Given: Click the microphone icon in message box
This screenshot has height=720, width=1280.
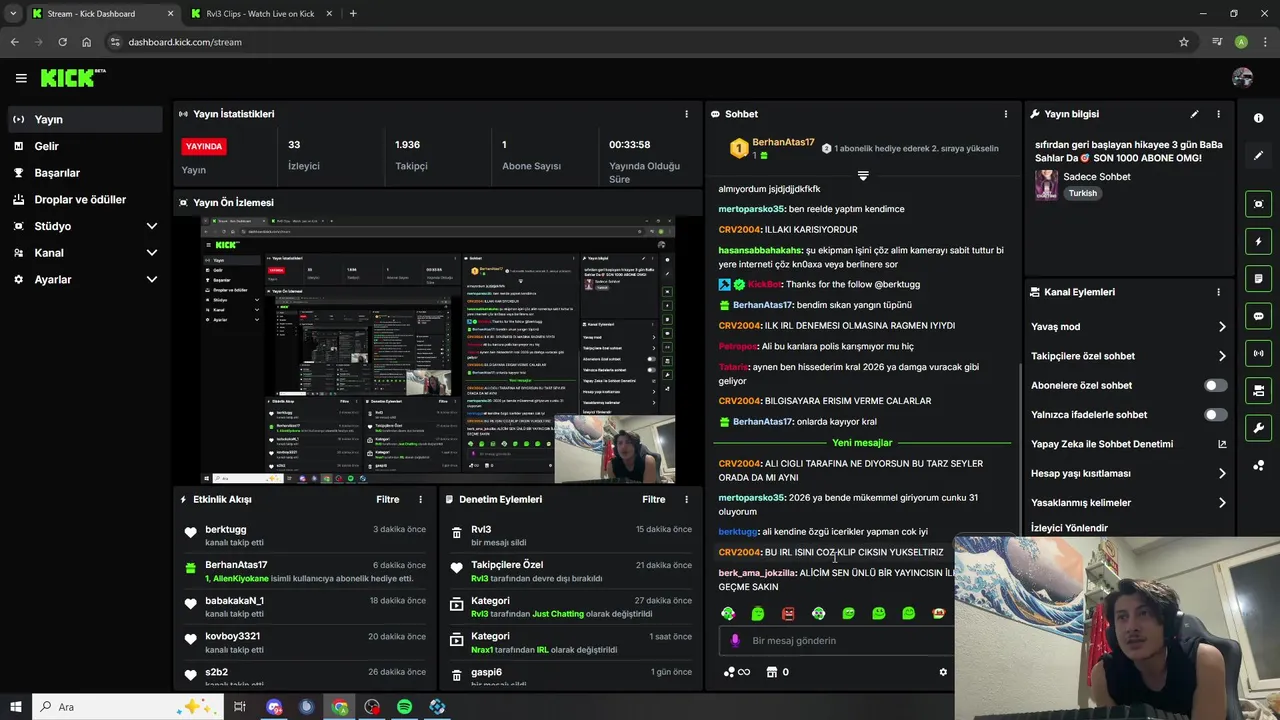Looking at the screenshot, I should point(735,640).
